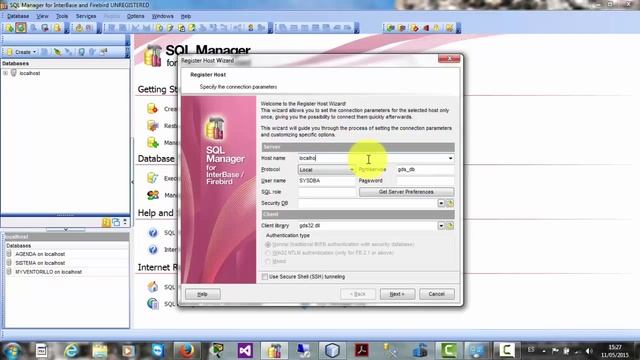Click the Restore Database icon on start page
Viewport: 640px width, 360px height.
pos(153,126)
